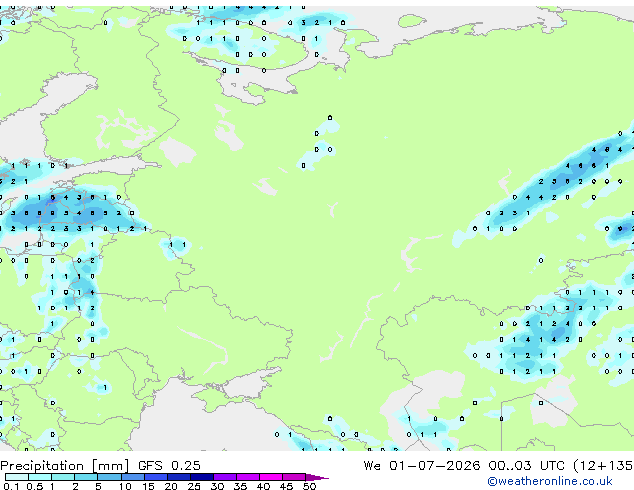Select the 40 mm magenta legend swatch

(x=271, y=477)
